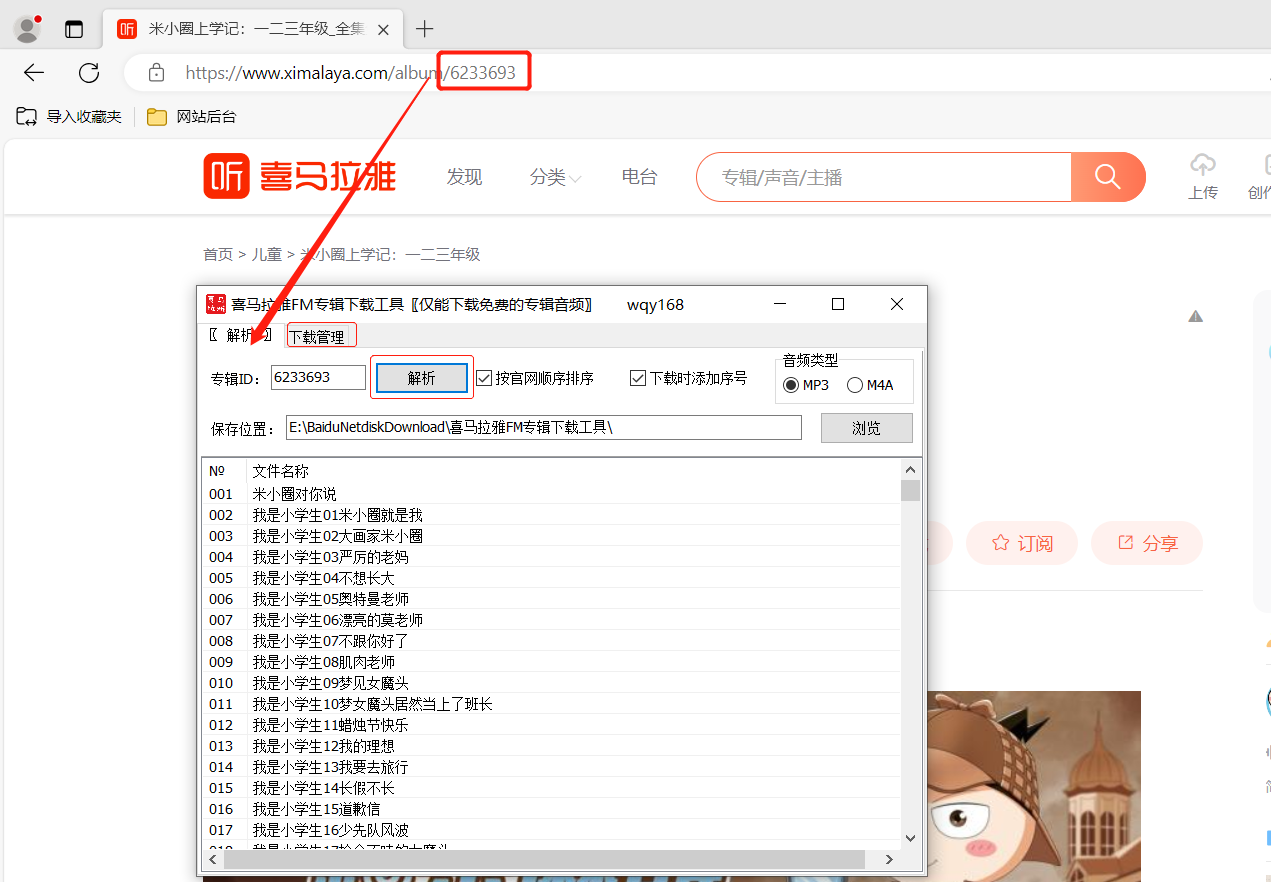Click the 订阅 subscribe button
1271x882 pixels.
1022,543
